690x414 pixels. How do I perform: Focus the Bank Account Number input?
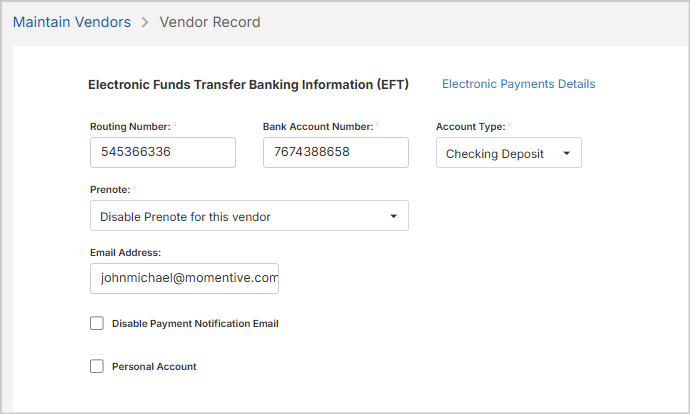point(335,153)
